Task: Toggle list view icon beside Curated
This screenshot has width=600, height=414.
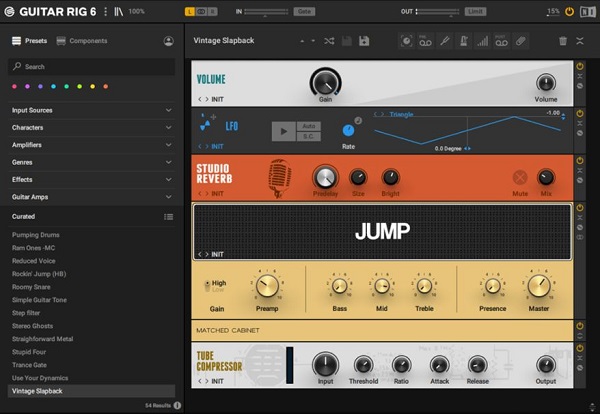Action: click(x=168, y=217)
